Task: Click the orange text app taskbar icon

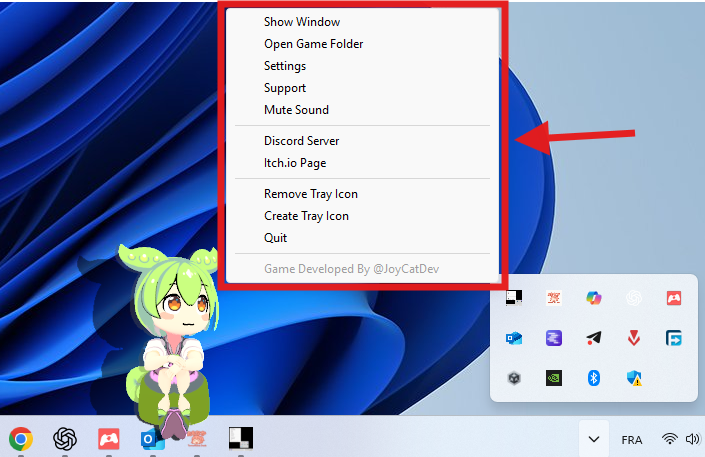Action: (x=197, y=439)
